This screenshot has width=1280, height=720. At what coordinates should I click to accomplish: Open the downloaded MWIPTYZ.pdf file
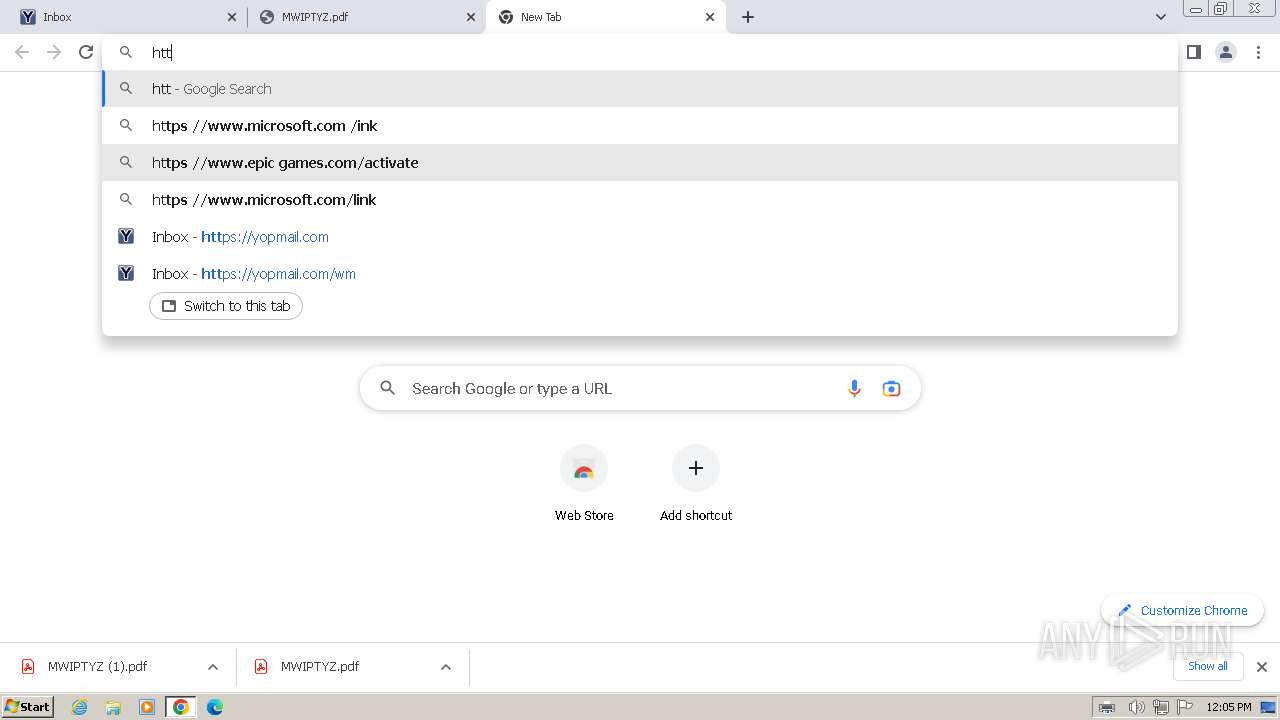320,667
